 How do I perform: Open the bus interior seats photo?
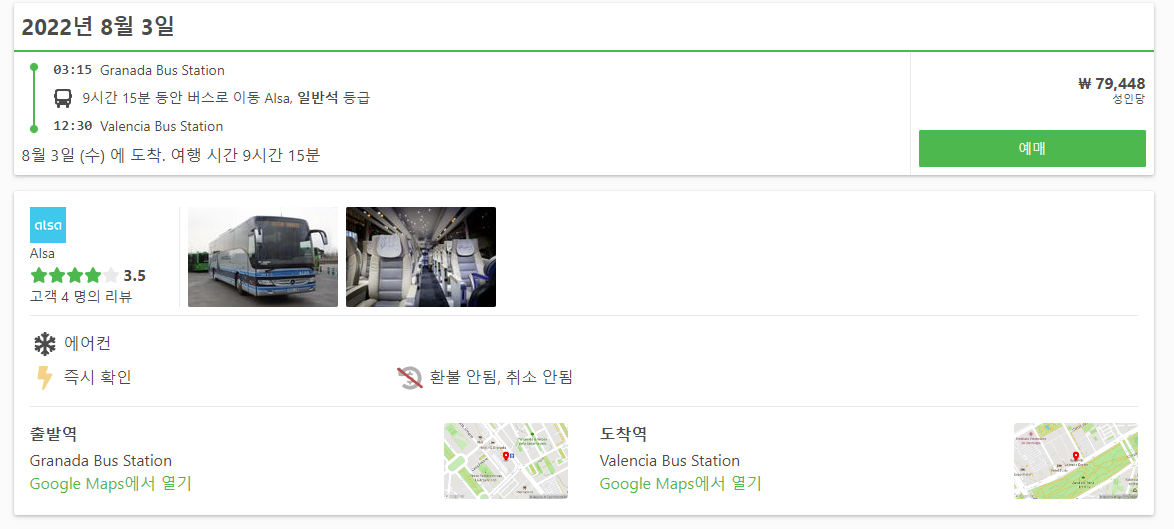tap(421, 257)
